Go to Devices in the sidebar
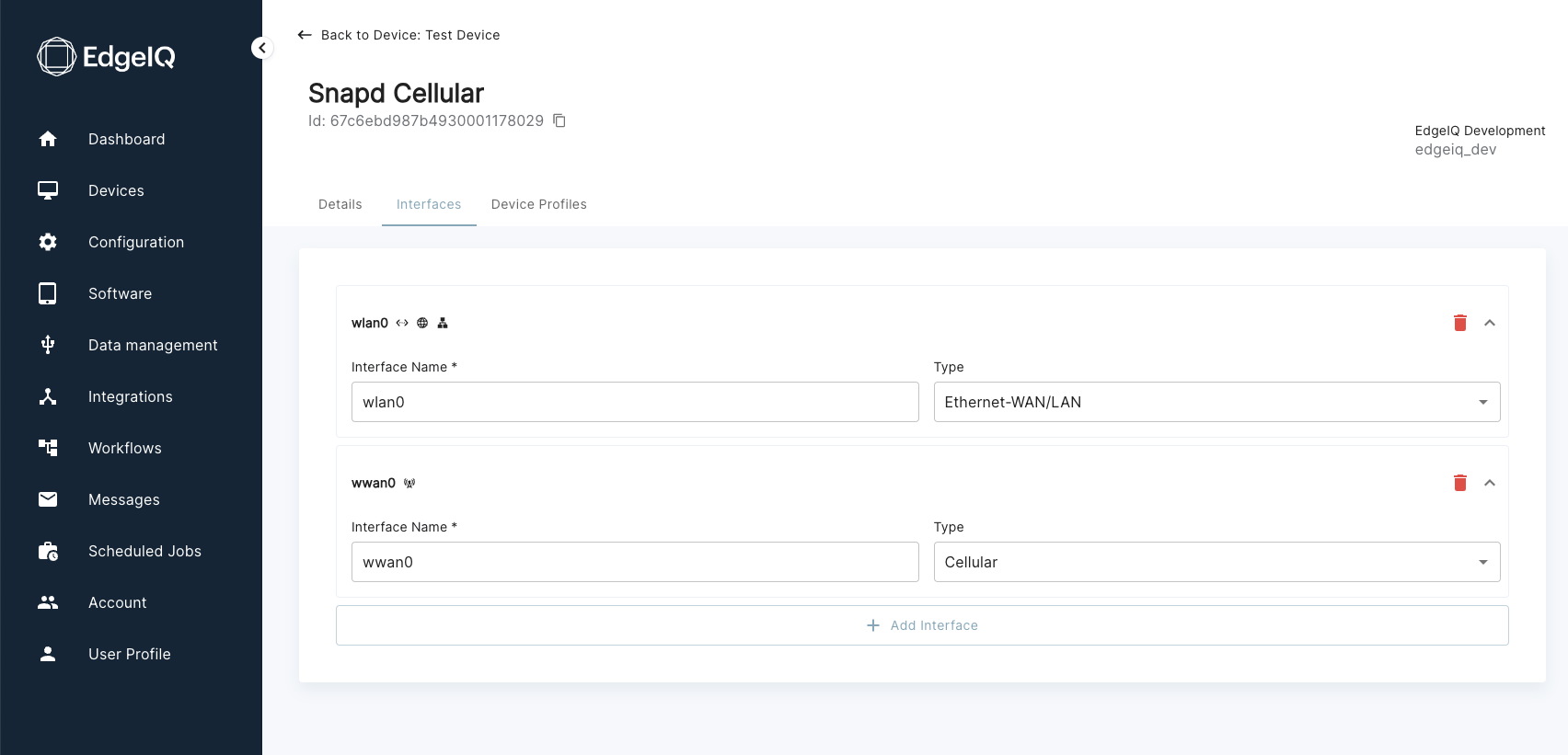The height and width of the screenshot is (755, 1568). [116, 190]
